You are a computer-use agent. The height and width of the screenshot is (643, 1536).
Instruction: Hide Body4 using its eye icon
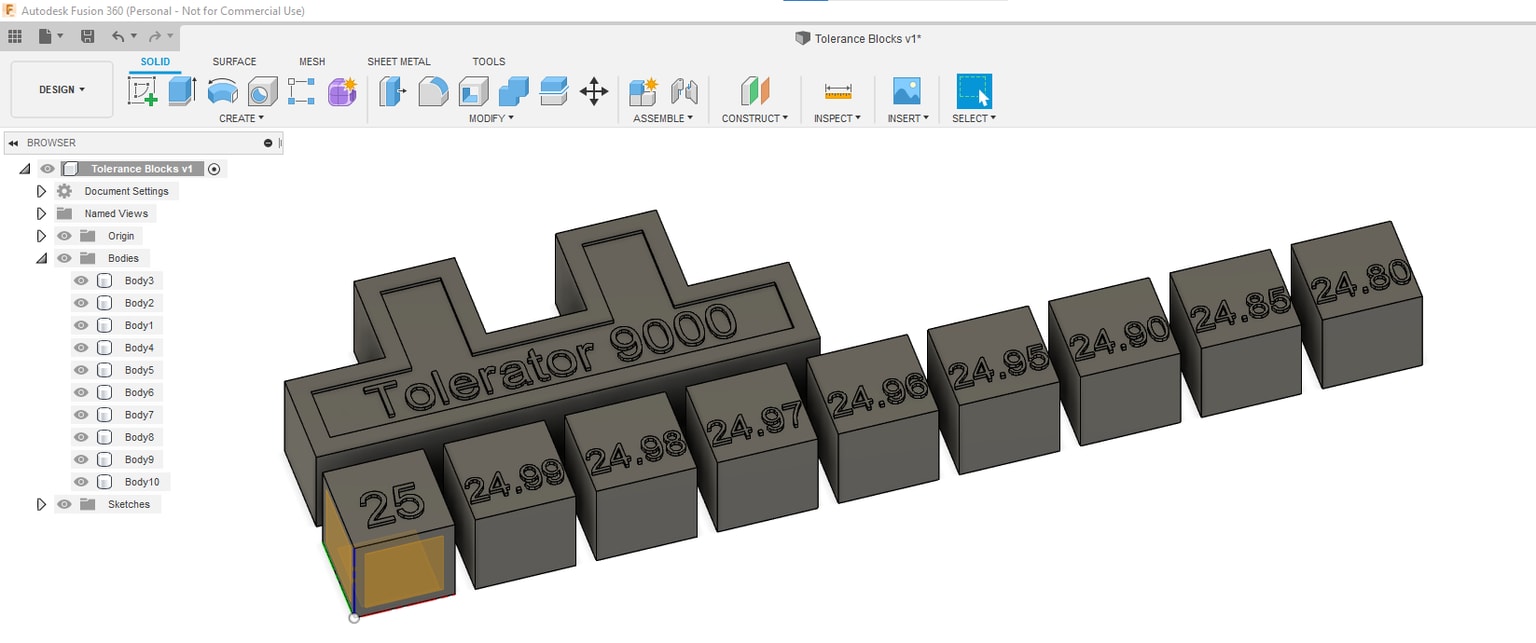82,348
